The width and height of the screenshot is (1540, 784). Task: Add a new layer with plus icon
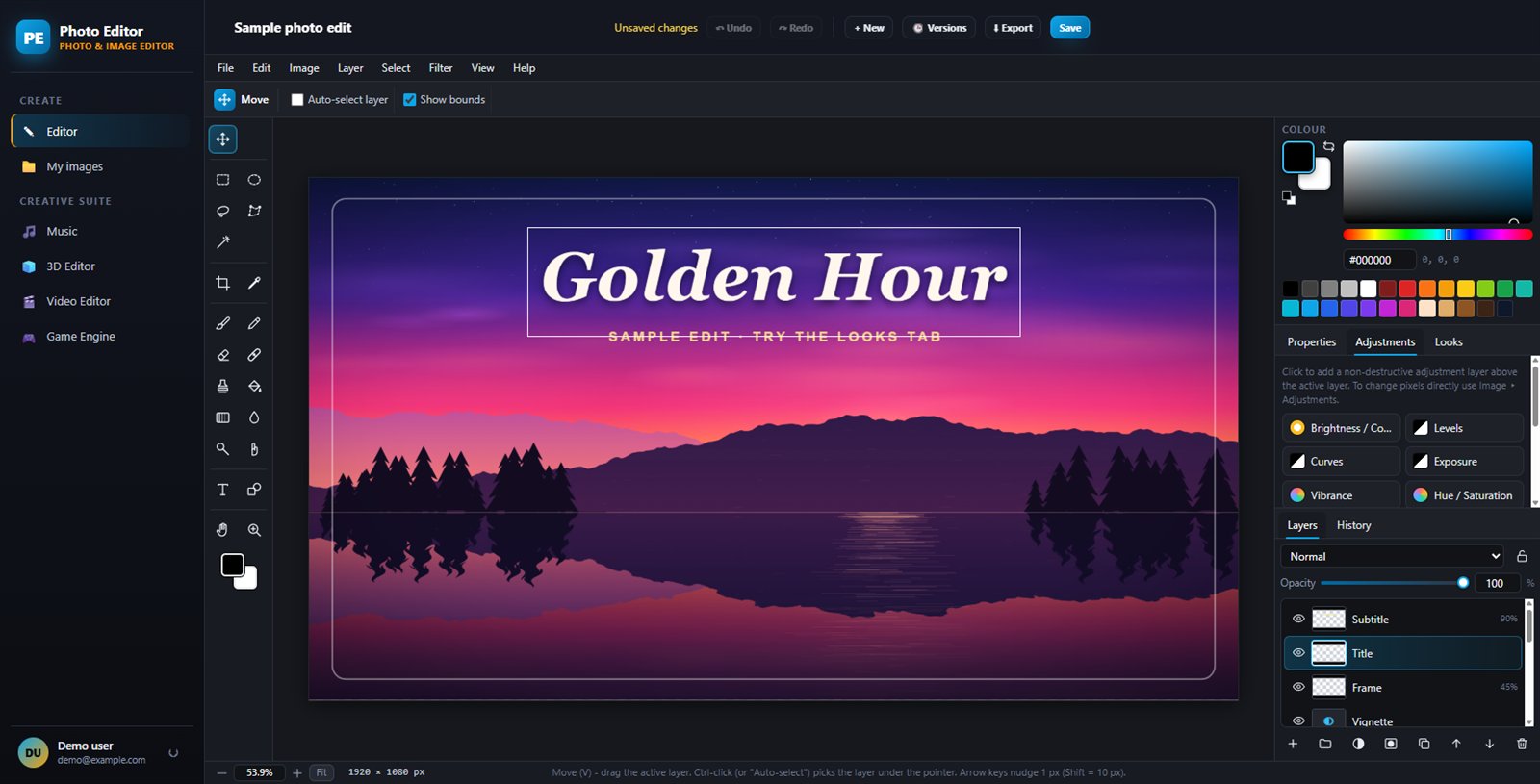1293,744
